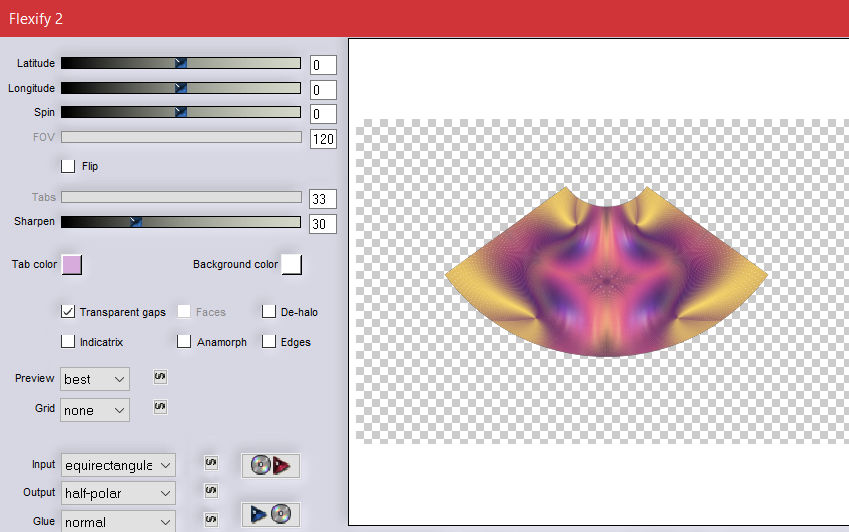Image resolution: width=849 pixels, height=532 pixels.
Task: Click the small icon next to Preview dropdown
Action: (160, 377)
